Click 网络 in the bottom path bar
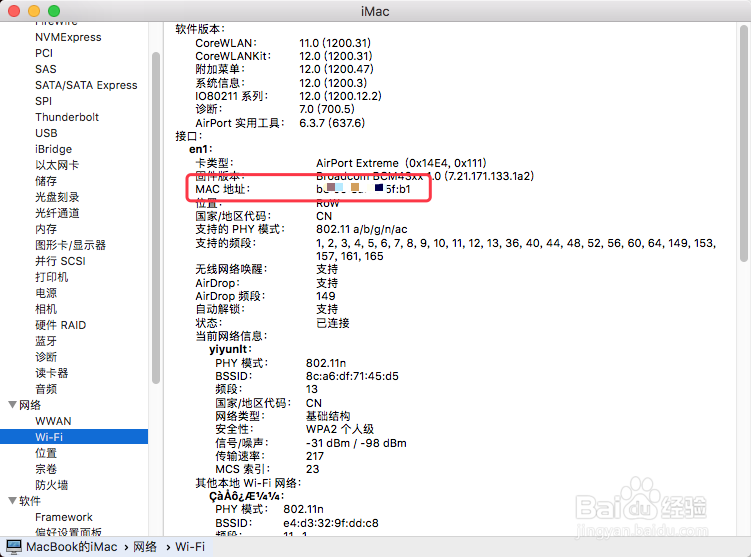This screenshot has height=557, width=751. pos(145,546)
